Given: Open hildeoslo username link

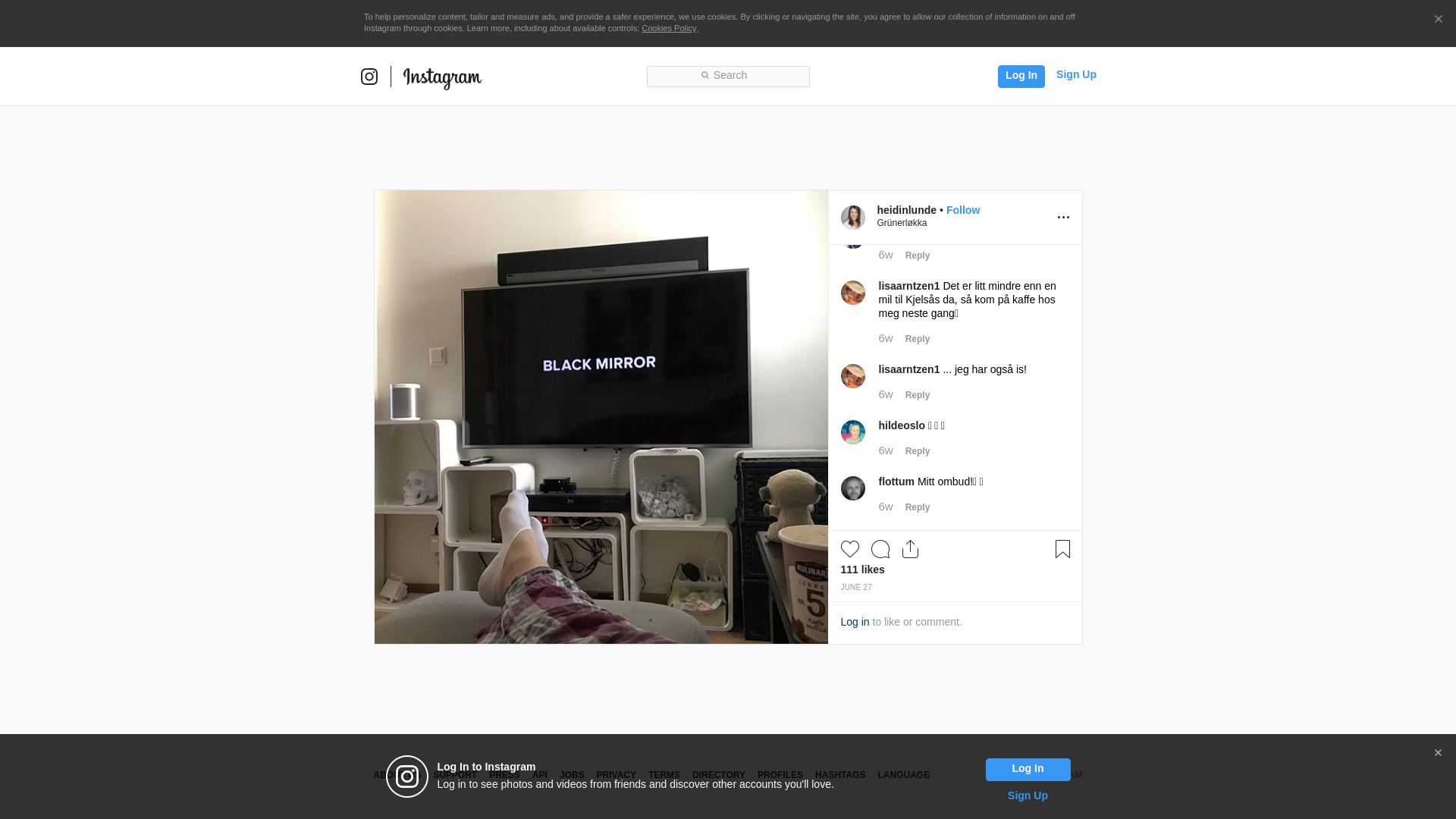Looking at the screenshot, I should pyautogui.click(x=902, y=425).
